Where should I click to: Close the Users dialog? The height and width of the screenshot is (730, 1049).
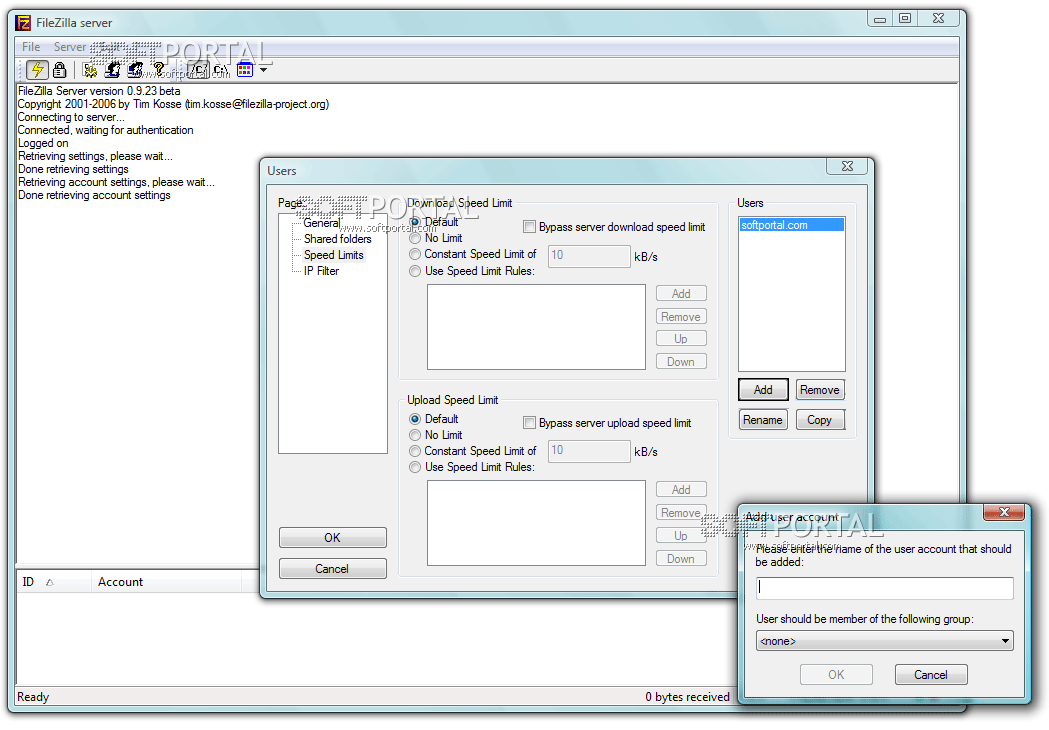[x=848, y=166]
